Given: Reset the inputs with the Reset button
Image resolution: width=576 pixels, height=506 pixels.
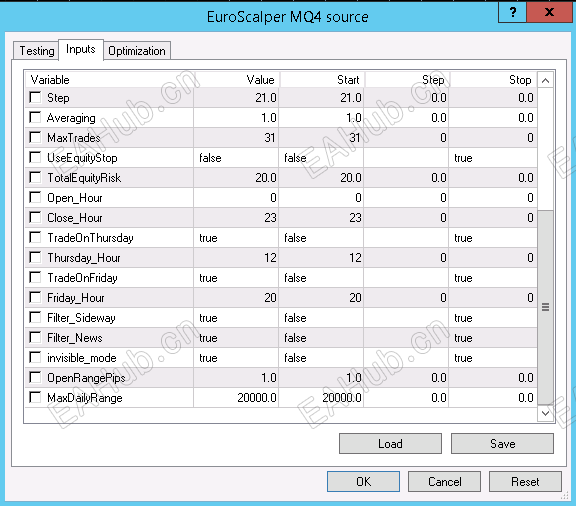Looking at the screenshot, I should pos(525,481).
